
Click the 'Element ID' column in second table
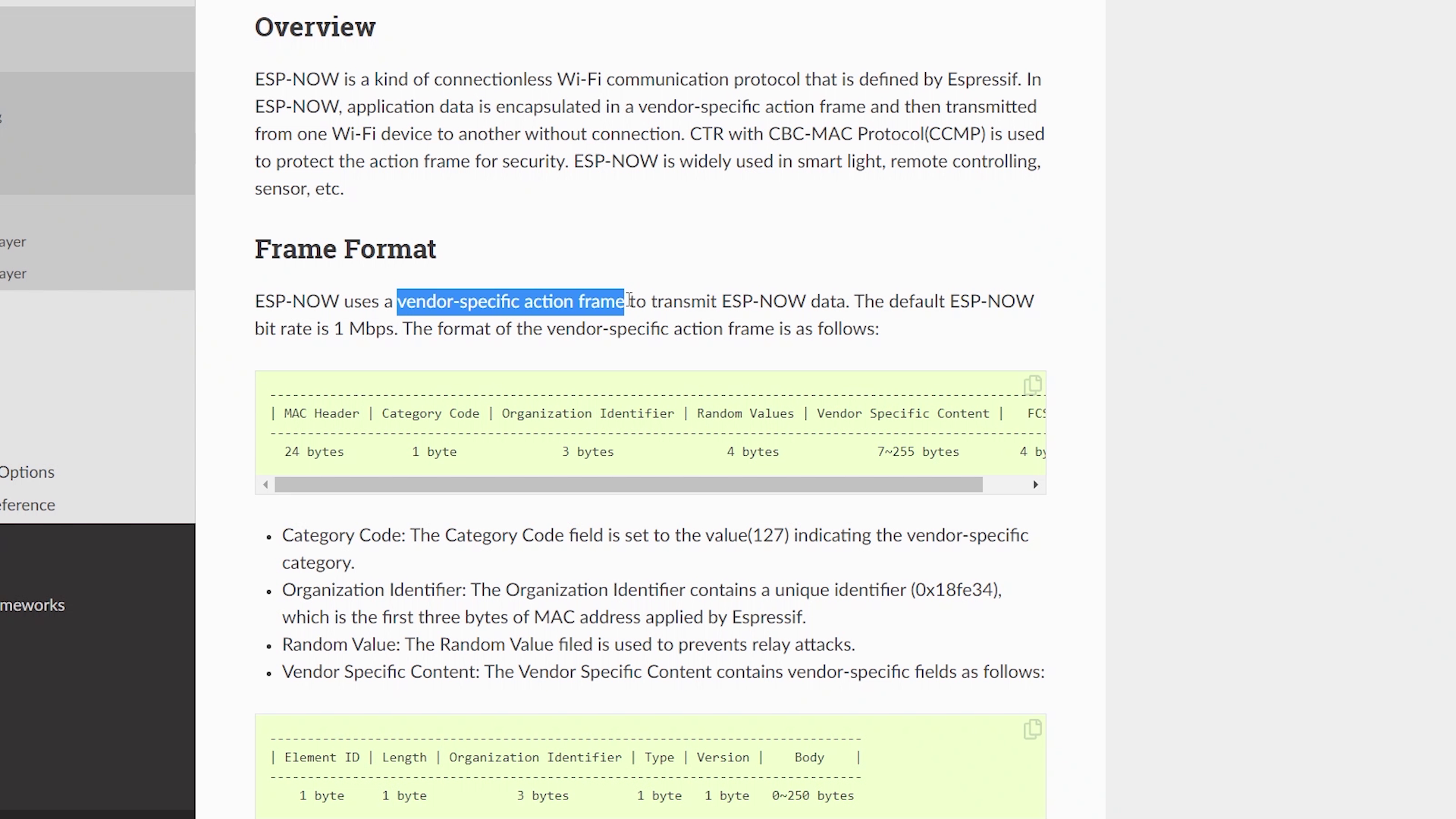click(x=322, y=758)
